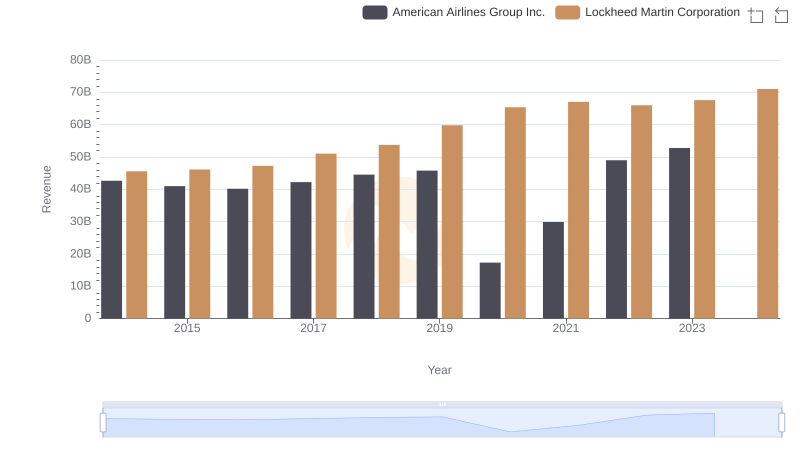Click the Lockheed Martin 2016 bar
Viewport: 800px width, 461px height.
click(x=263, y=242)
